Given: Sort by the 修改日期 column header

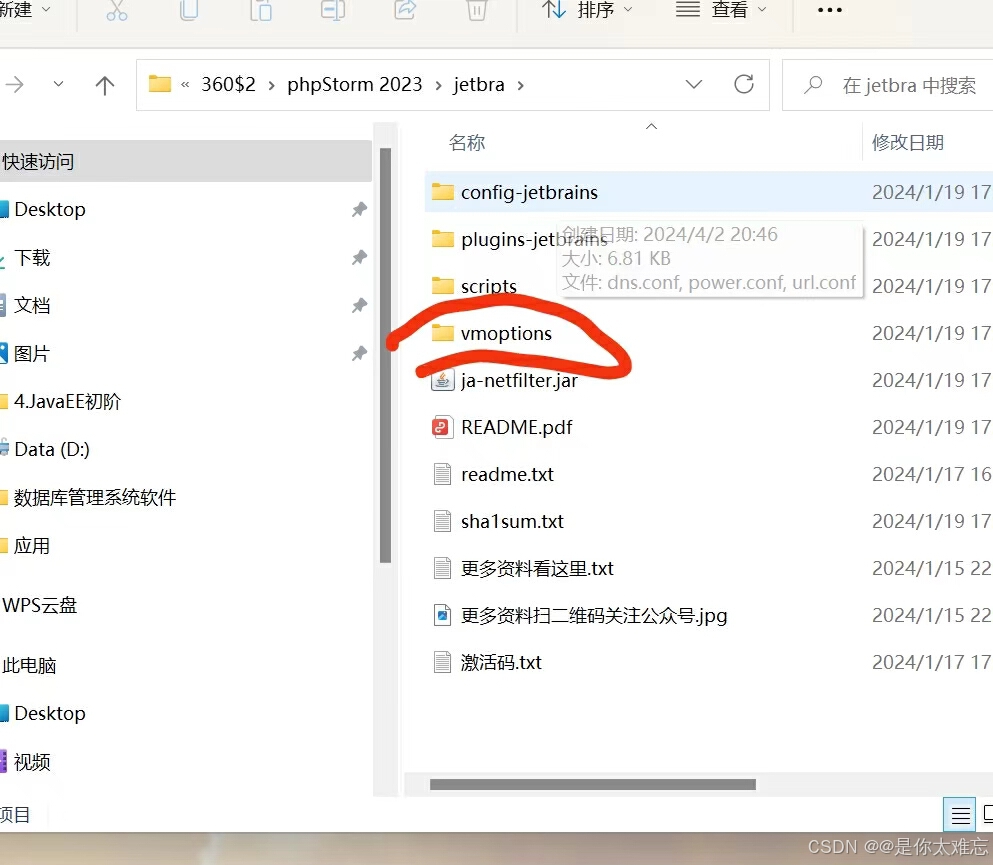Looking at the screenshot, I should 908,142.
